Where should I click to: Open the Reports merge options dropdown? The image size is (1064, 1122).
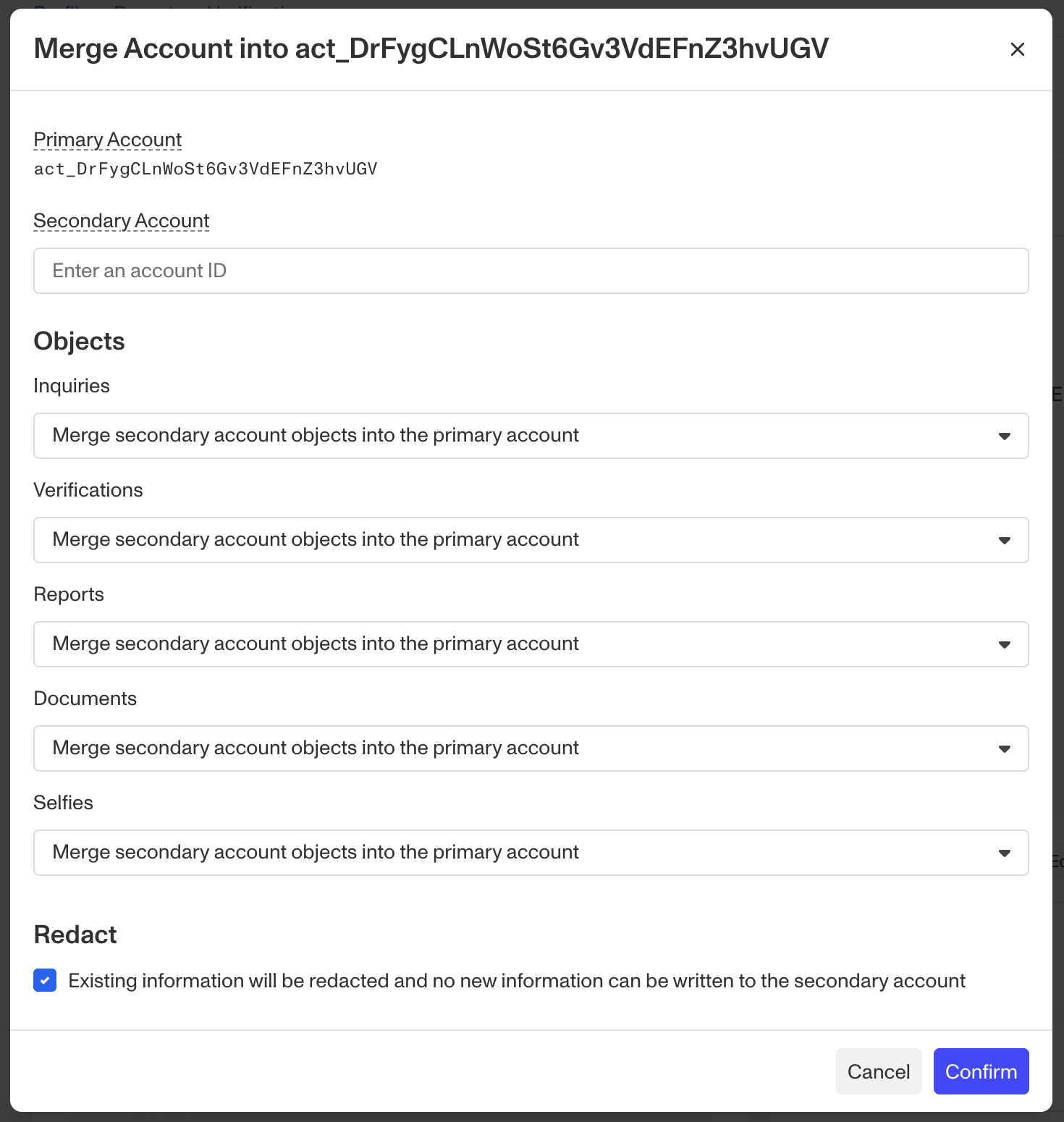coord(531,644)
